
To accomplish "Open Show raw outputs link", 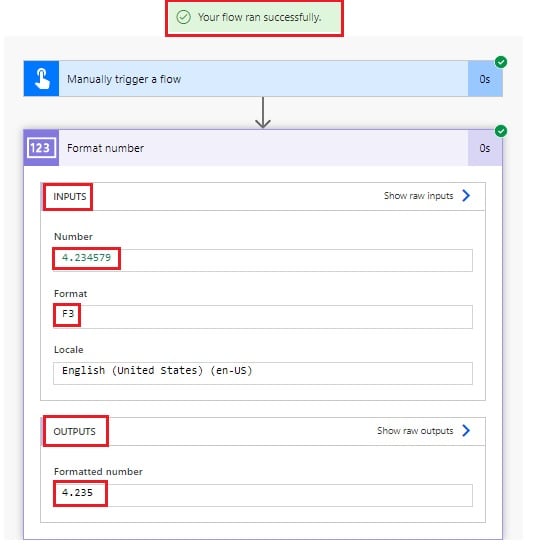I will coord(415,431).
